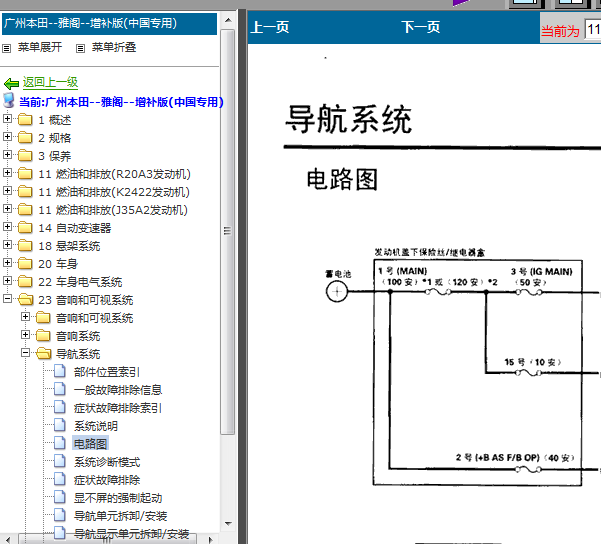Click page icon for 显不屏的强制起动
This screenshot has height=544, width=601.
pyautogui.click(x=60, y=497)
